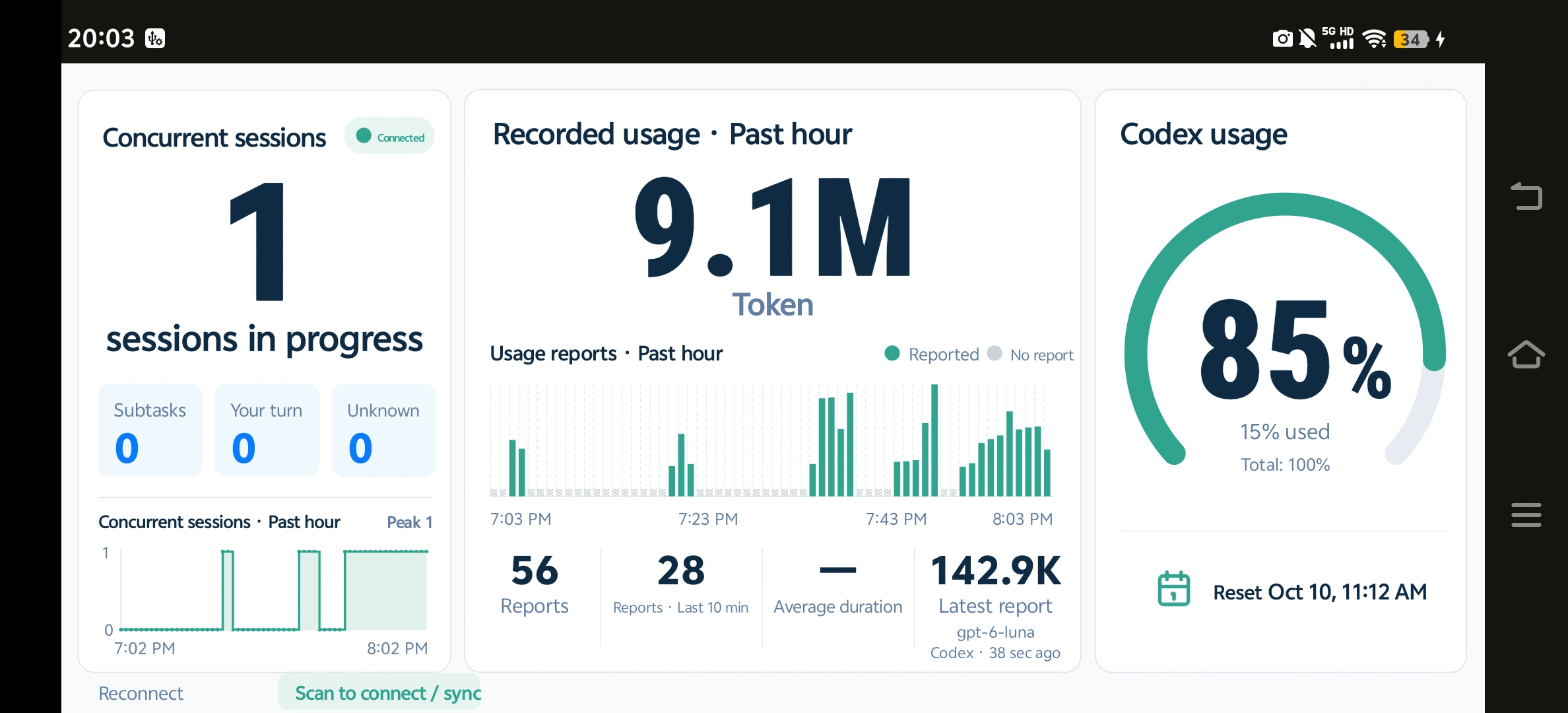Click the 7:23 PM axis label
This screenshot has width=1568, height=713.
click(x=708, y=519)
